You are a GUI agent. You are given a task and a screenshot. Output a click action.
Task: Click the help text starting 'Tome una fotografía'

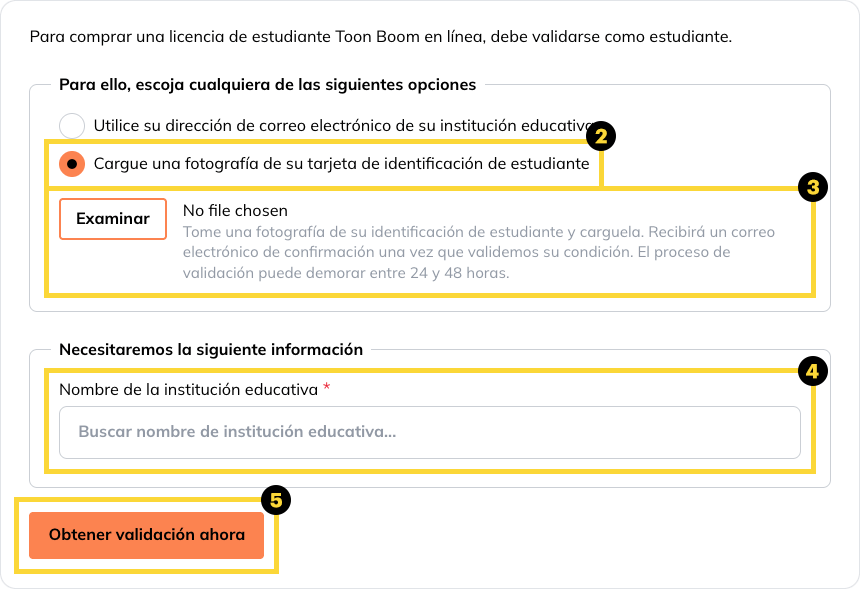click(x=480, y=232)
